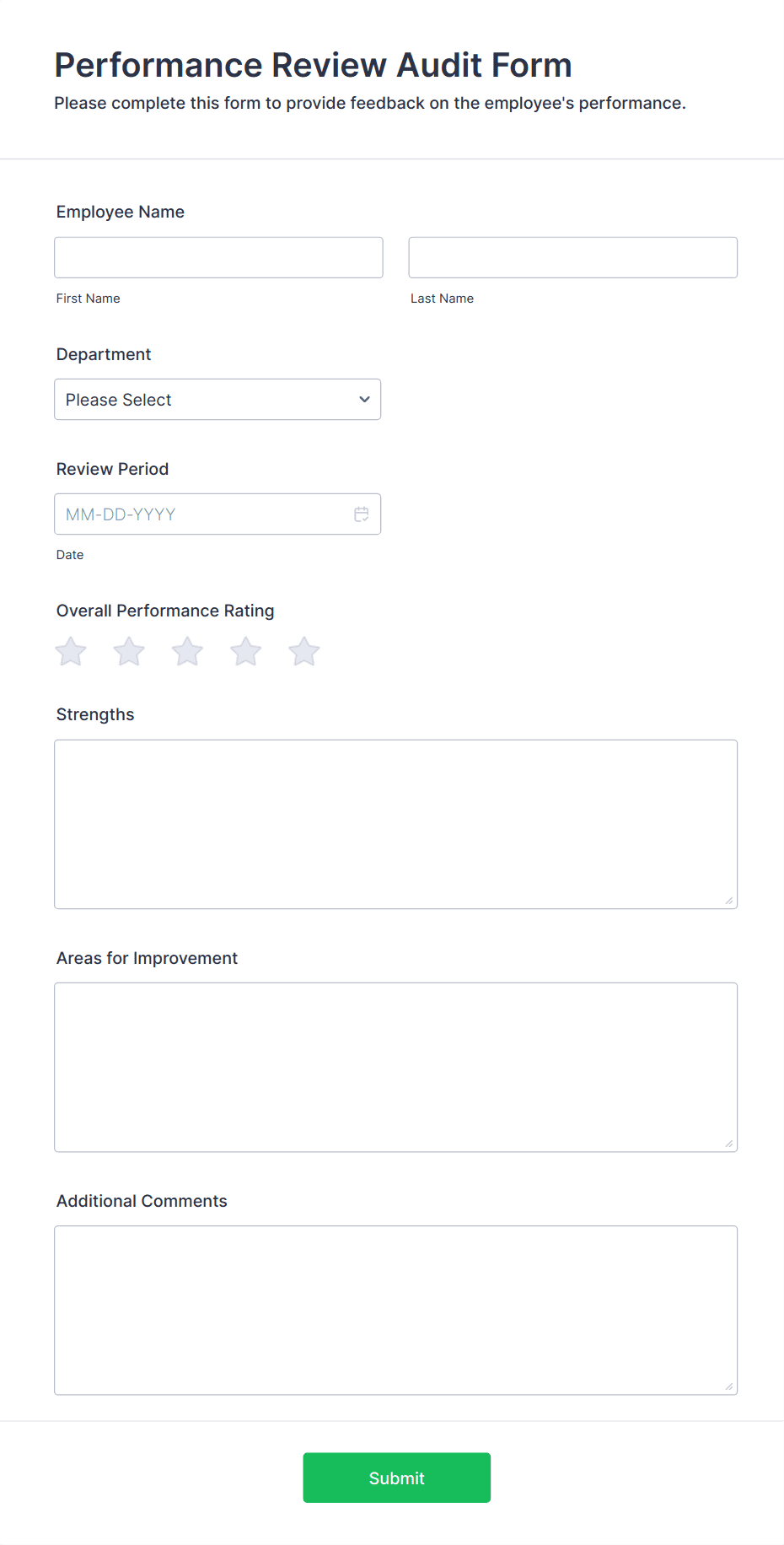Click the Last Name input field
This screenshot has height=1545, width=784.
(x=572, y=257)
